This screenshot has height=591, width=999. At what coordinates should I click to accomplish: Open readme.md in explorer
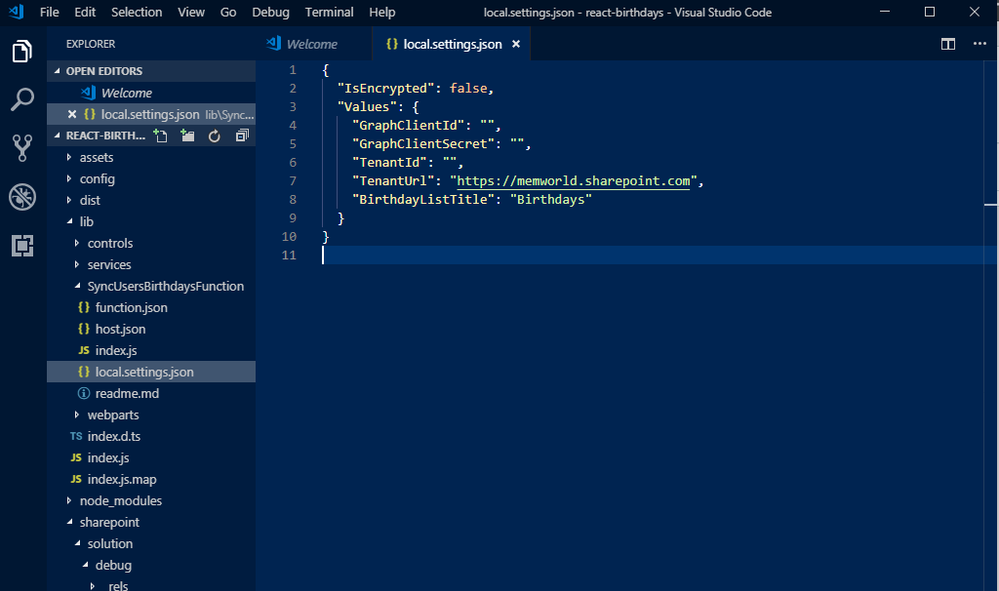point(152,393)
